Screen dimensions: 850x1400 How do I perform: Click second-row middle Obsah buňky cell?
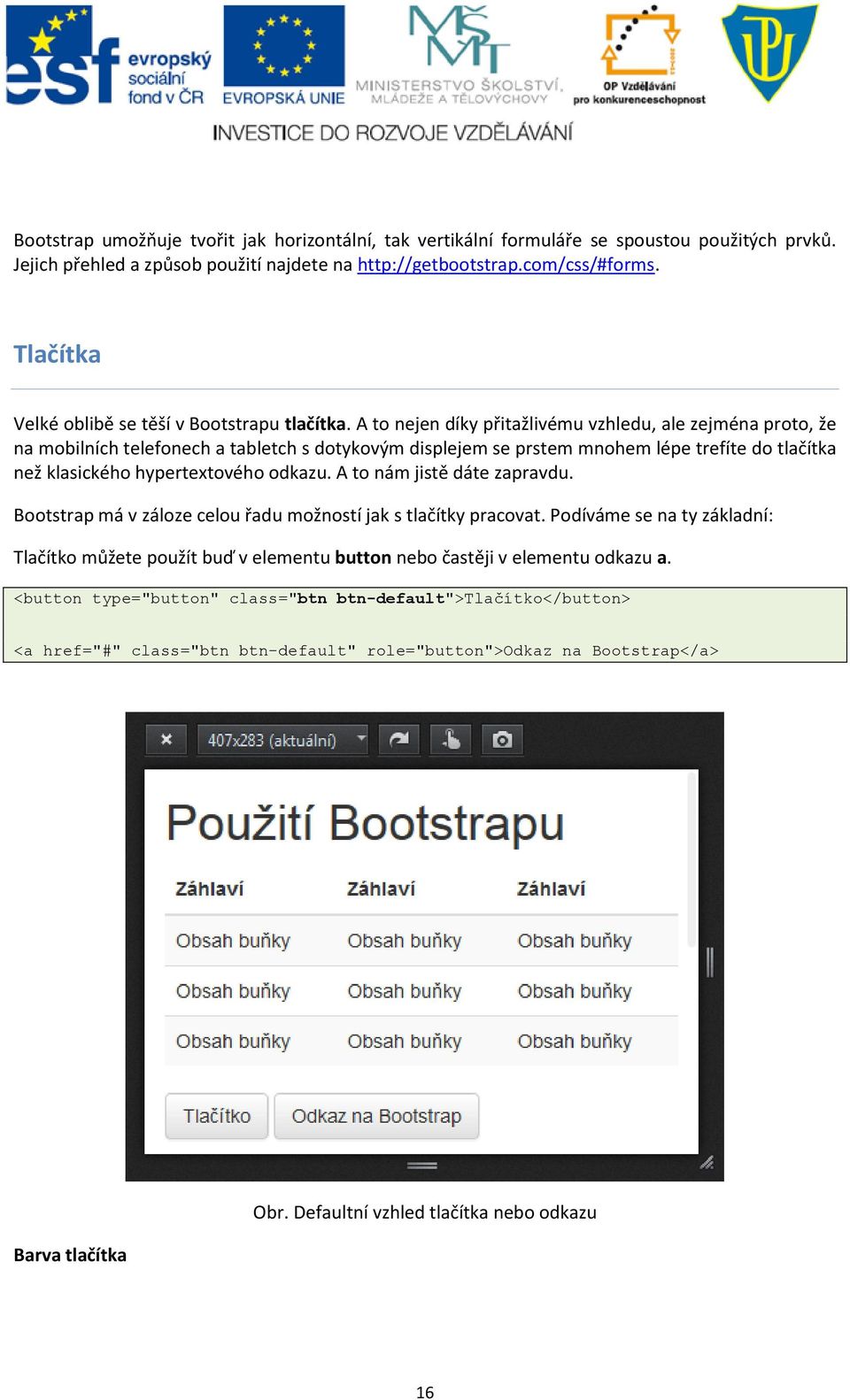405,991
